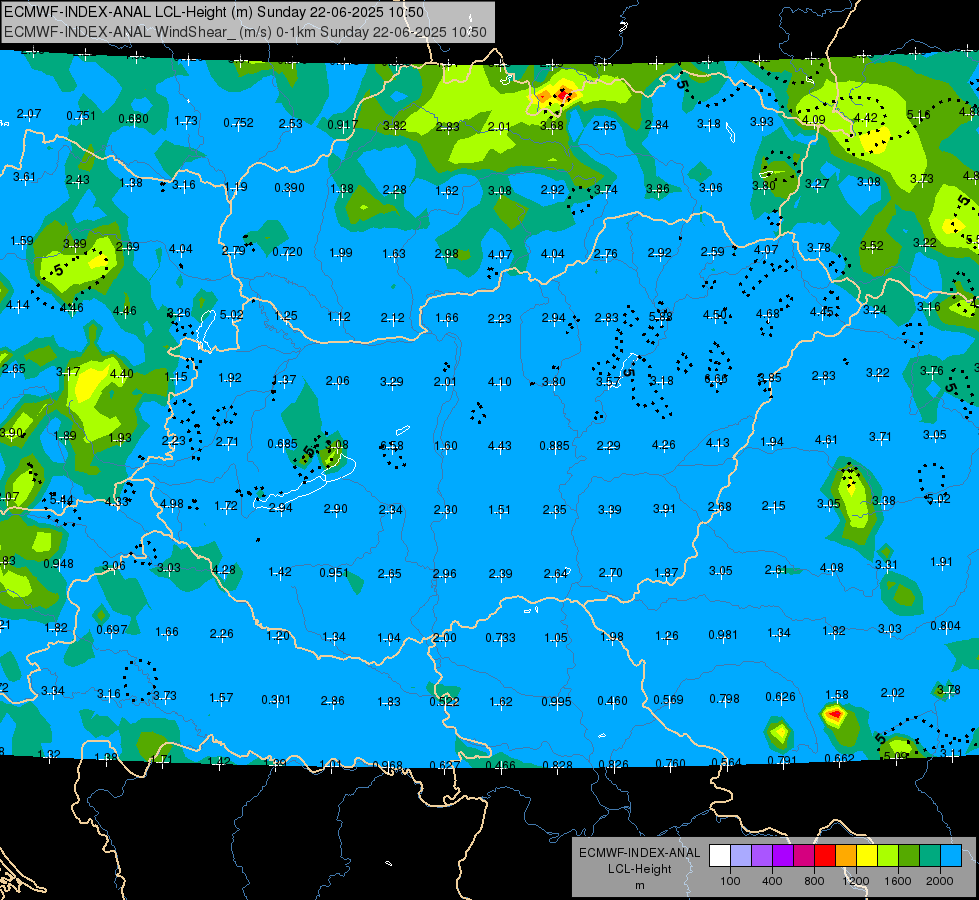
Task: Click the wind shear value '0.804'
Action: (x=945, y=625)
